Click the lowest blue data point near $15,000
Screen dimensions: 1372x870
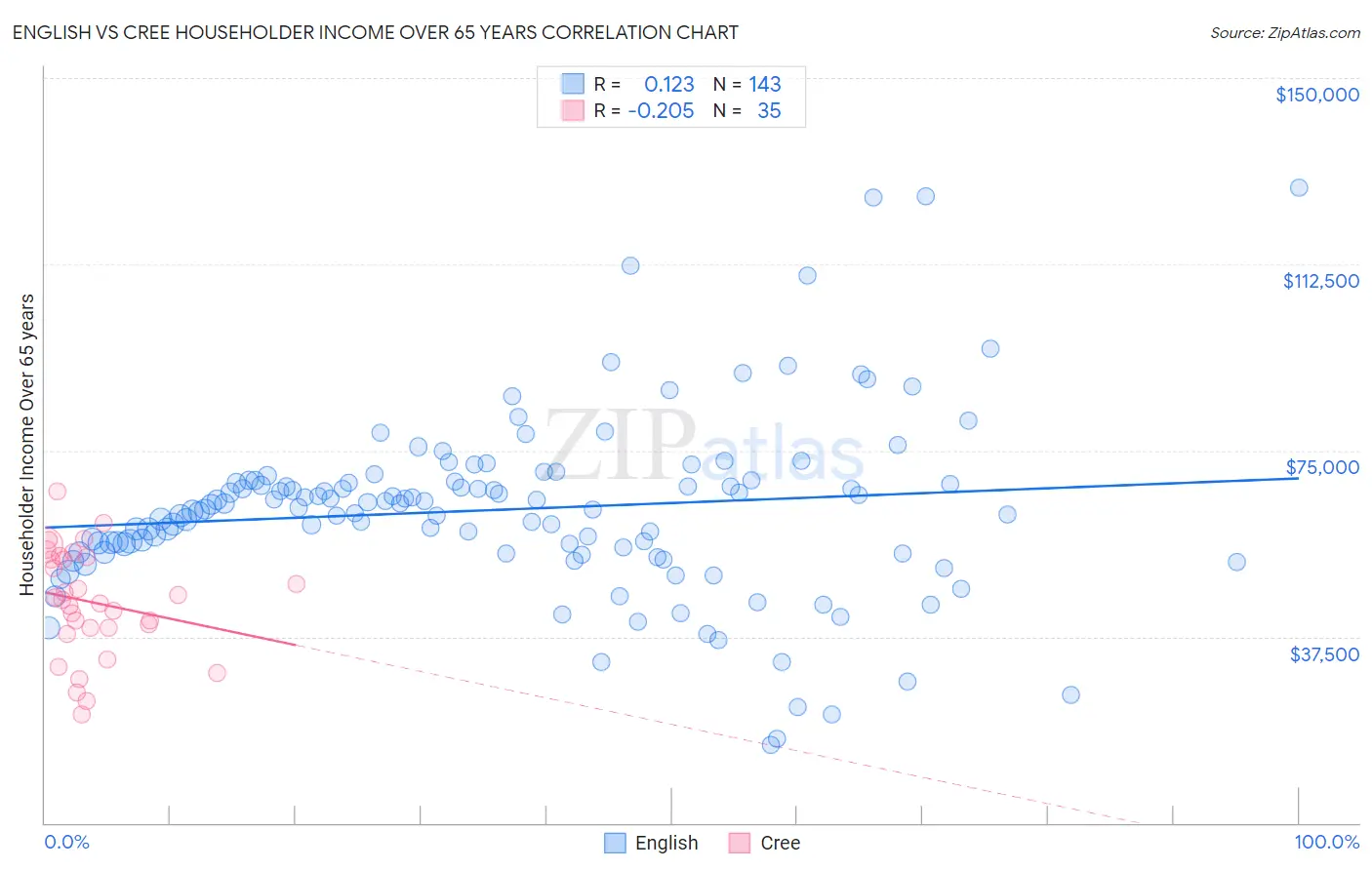click(770, 744)
